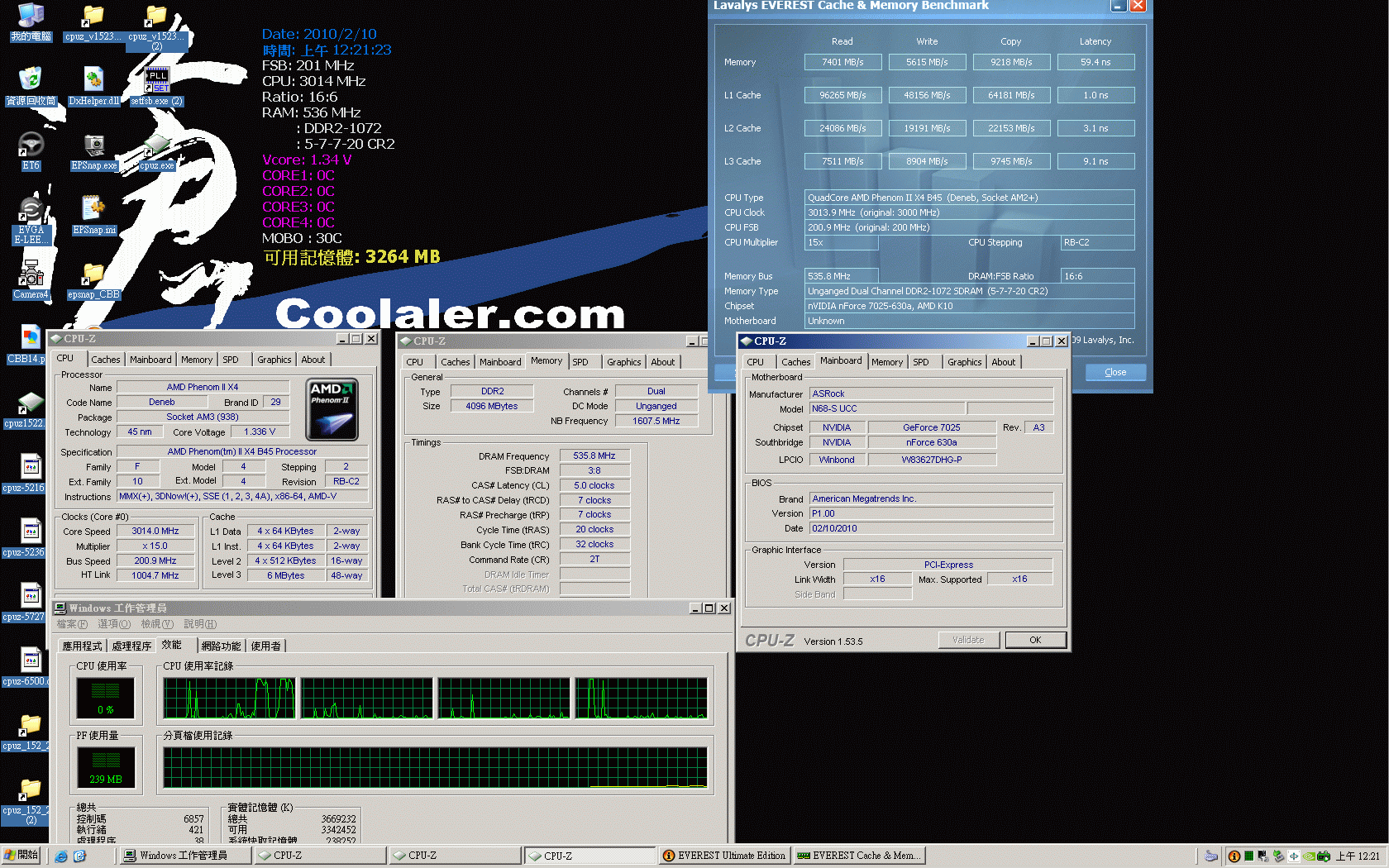Screen dimensions: 1389x868
Task: Open CPU tab in middle CPU-Z window
Action: click(415, 362)
